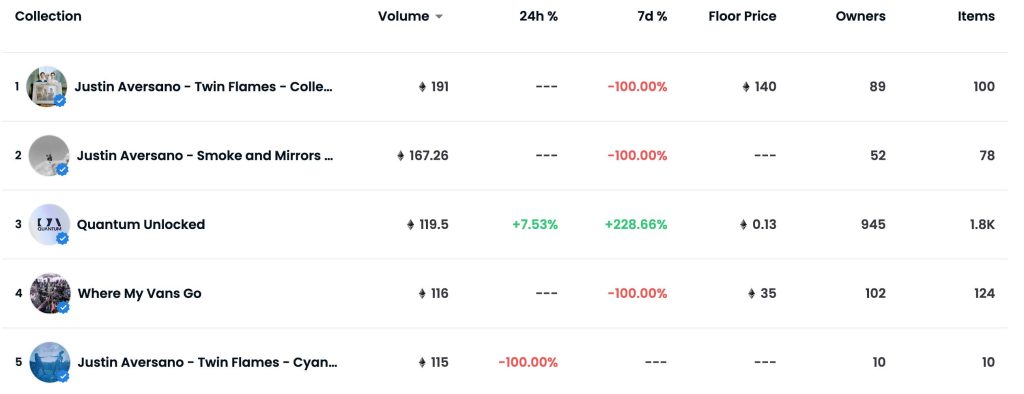Screen dimensions: 1024x394
Task: Sort by Items column header
Action: click(976, 16)
